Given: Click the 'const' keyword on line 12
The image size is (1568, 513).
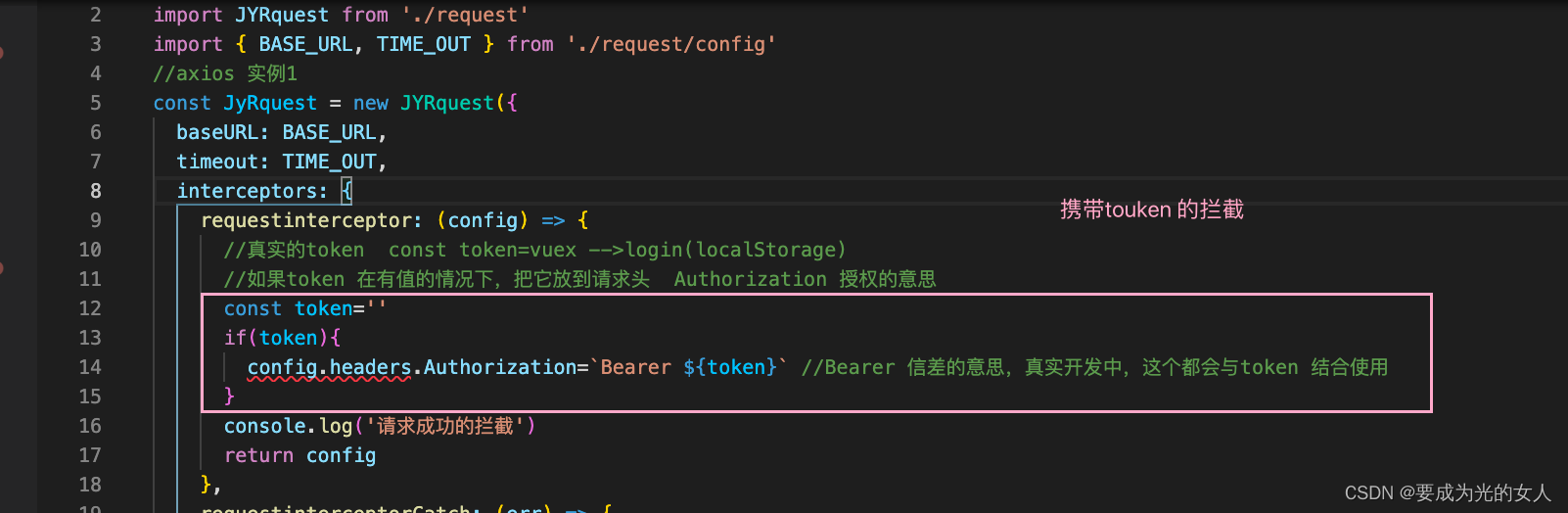Looking at the screenshot, I should tap(253, 308).
